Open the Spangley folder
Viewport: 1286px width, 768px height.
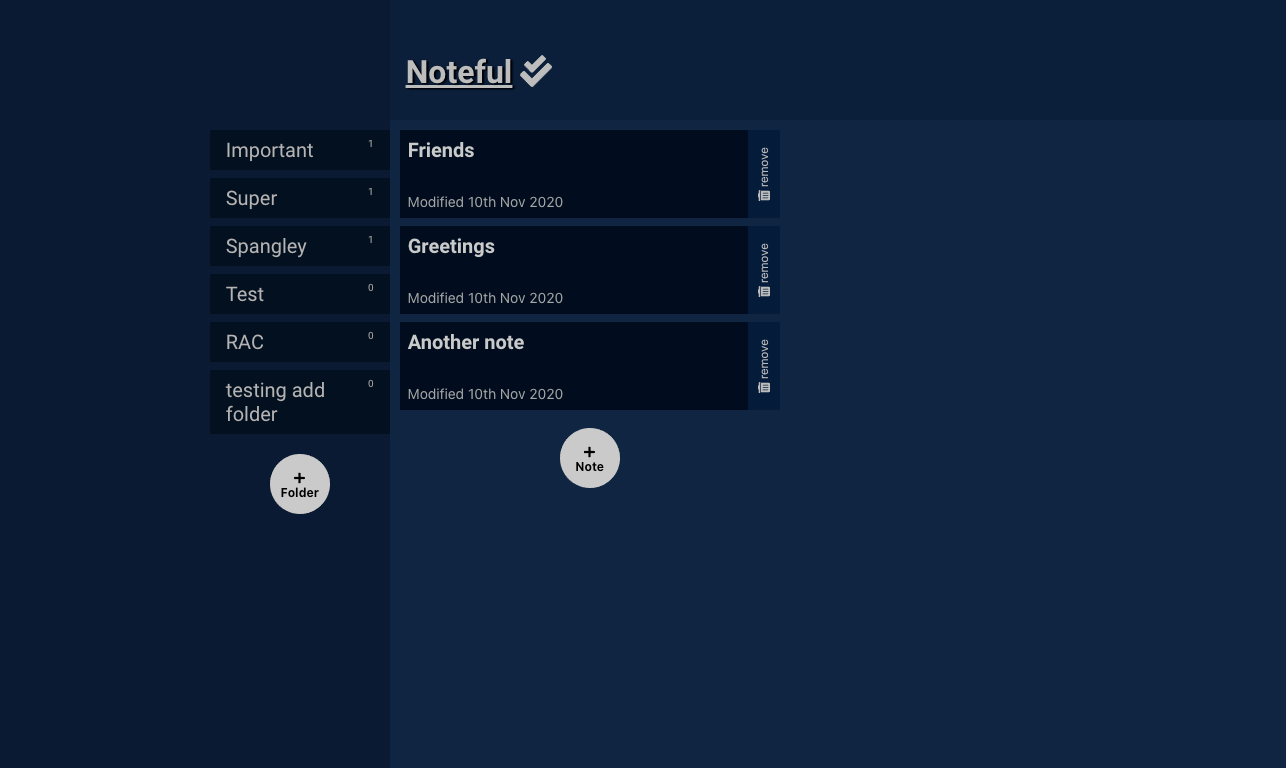pyautogui.click(x=266, y=246)
